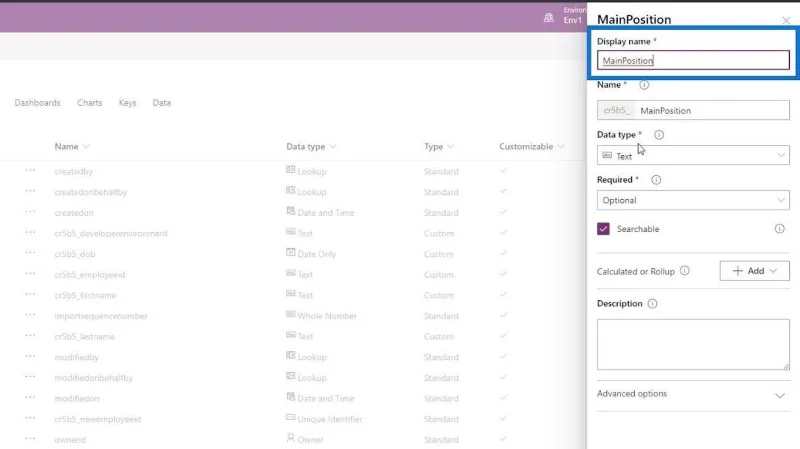Open the more options menu for cr5b5_employeeid
The image size is (800, 449).
30,273
